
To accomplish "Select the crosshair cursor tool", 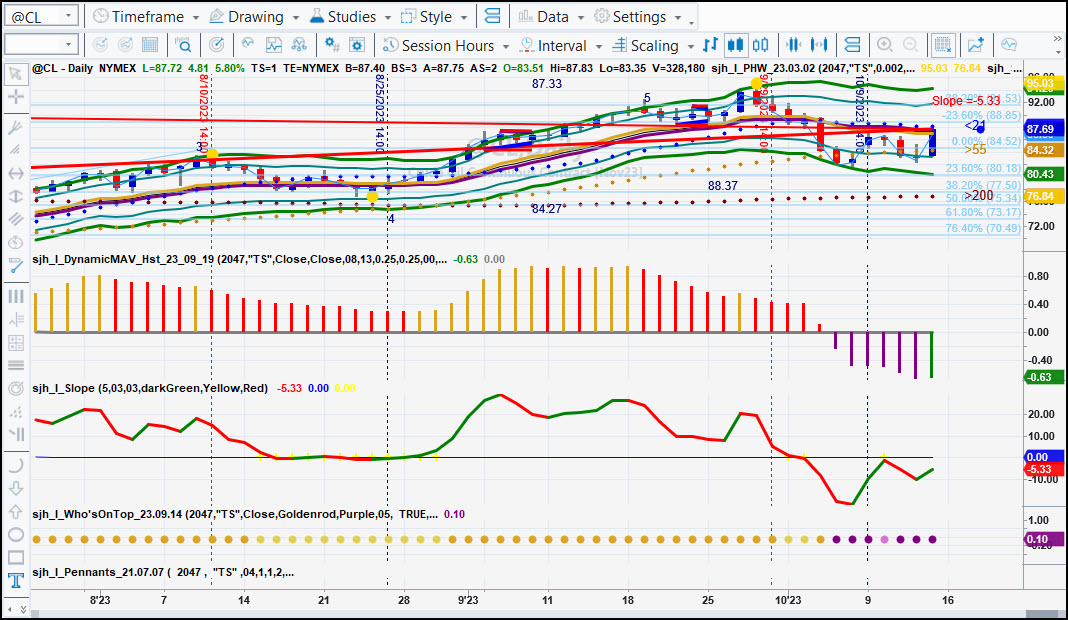I will click(x=15, y=96).
